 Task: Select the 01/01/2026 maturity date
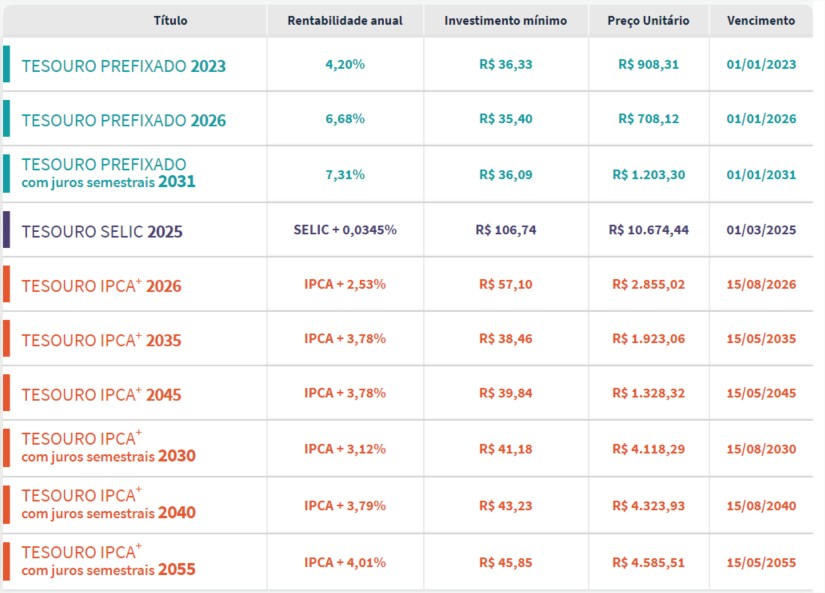point(761,119)
